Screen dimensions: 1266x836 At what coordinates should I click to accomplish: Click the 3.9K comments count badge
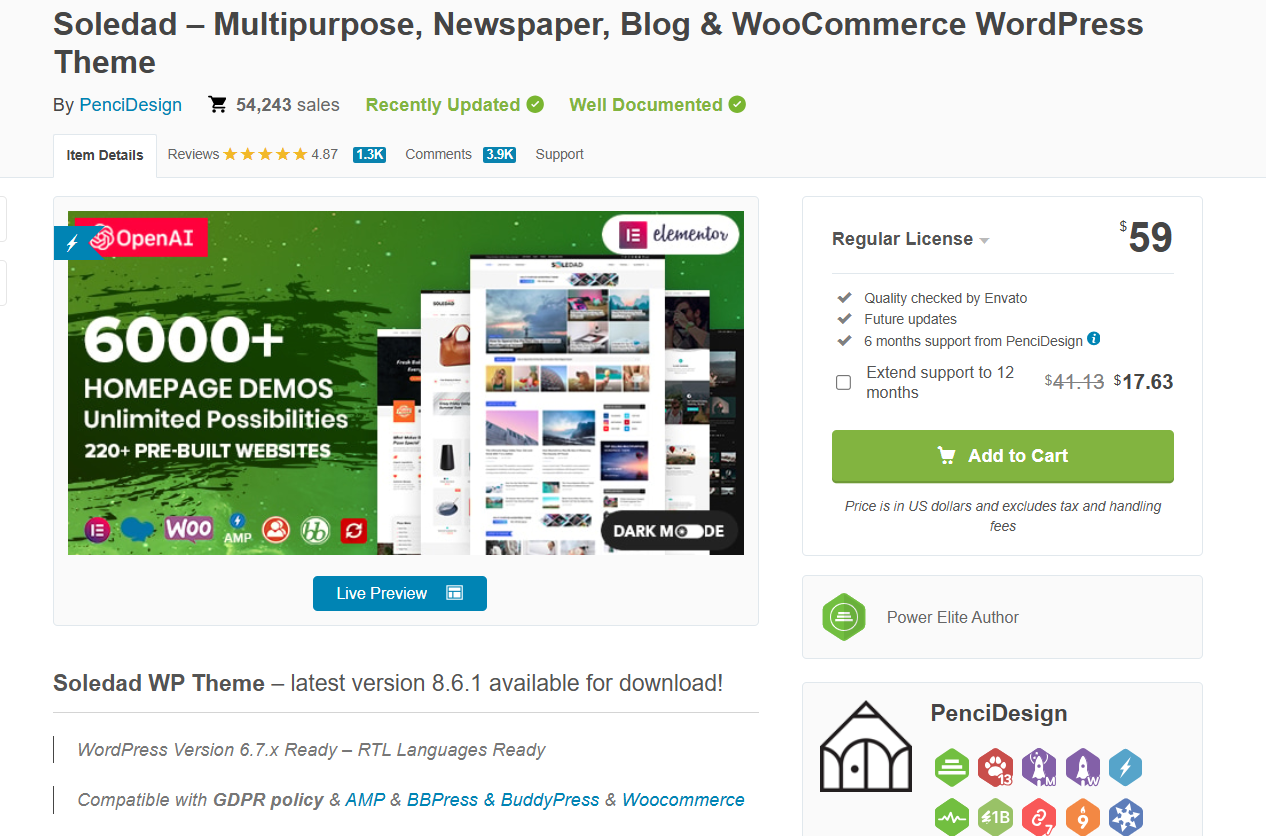[499, 155]
